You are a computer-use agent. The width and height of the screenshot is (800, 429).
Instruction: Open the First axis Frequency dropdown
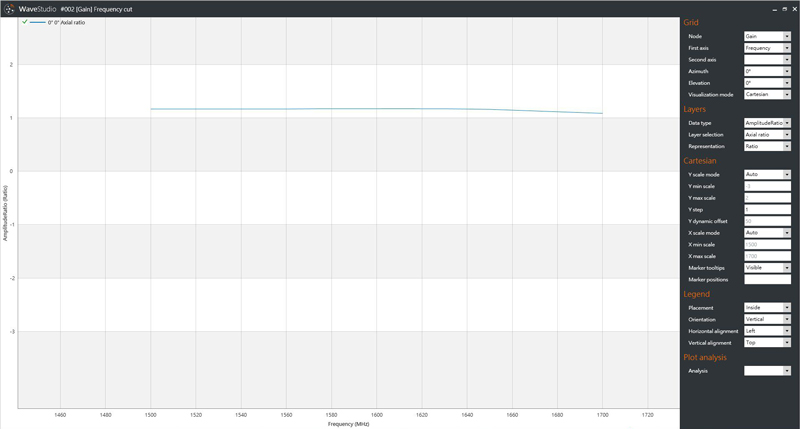767,48
